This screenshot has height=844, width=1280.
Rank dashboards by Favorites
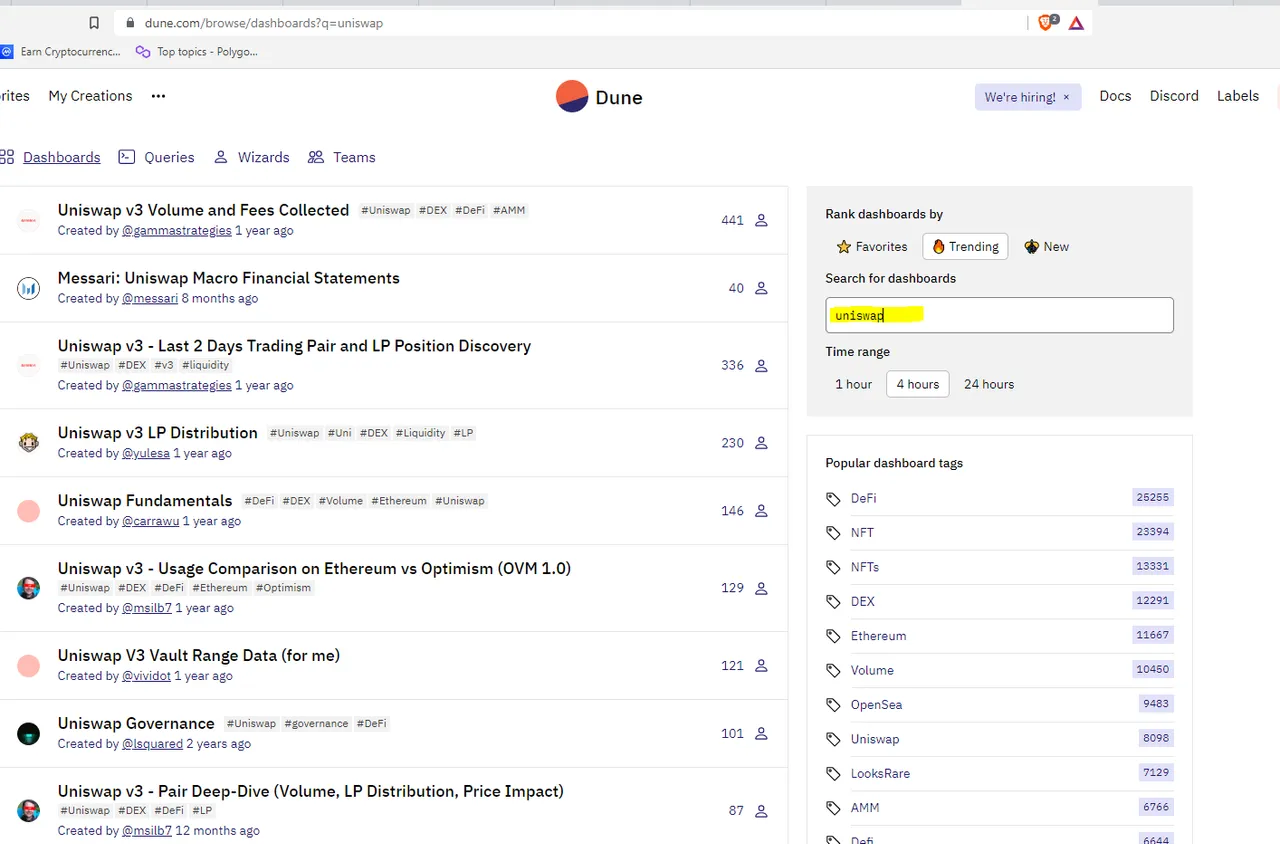[872, 246]
